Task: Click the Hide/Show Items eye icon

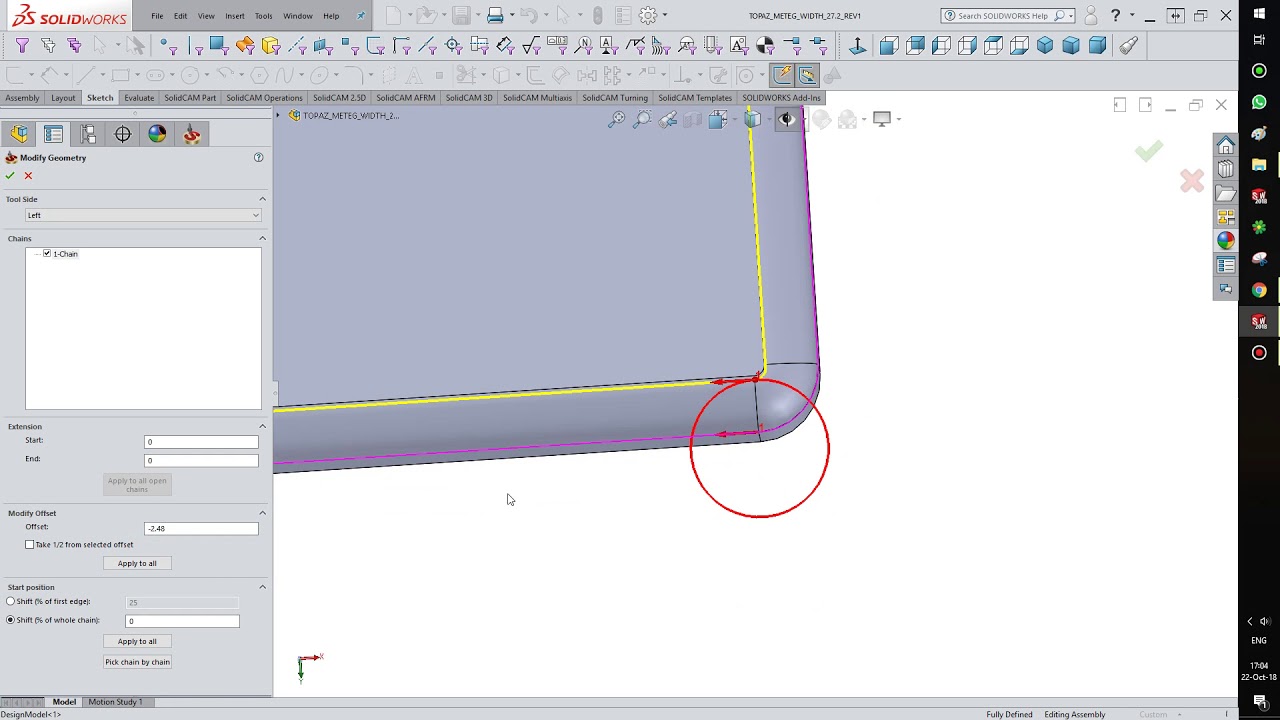Action: [787, 119]
